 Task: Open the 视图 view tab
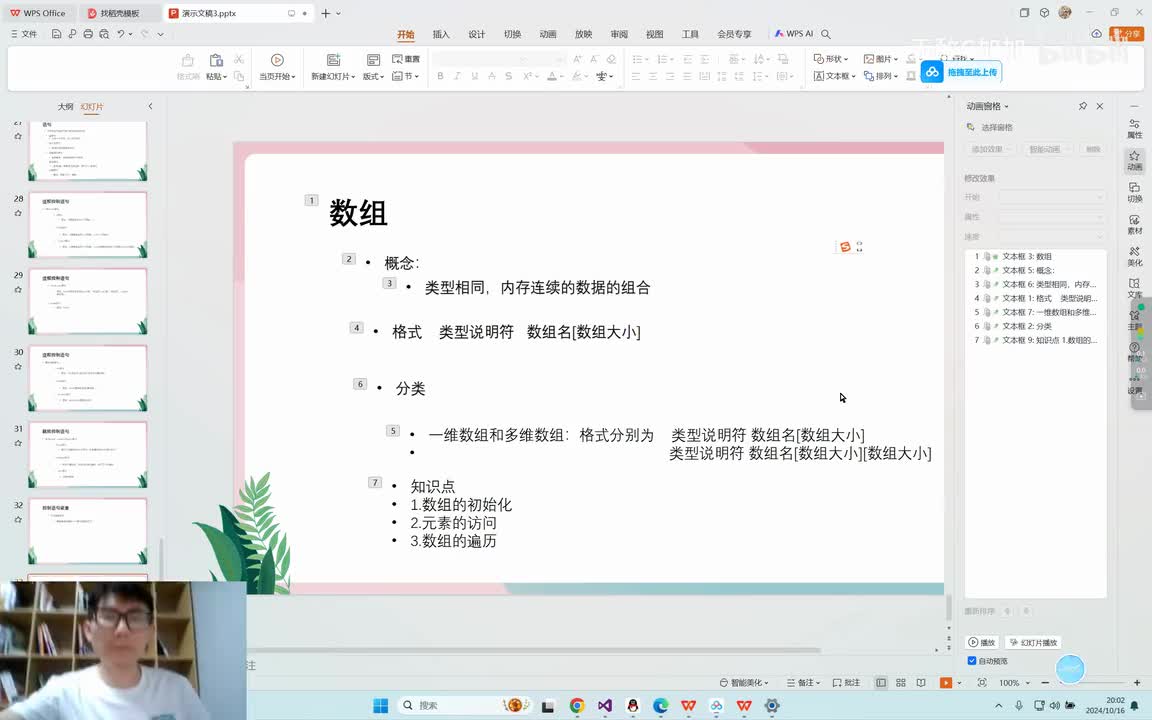(x=655, y=35)
